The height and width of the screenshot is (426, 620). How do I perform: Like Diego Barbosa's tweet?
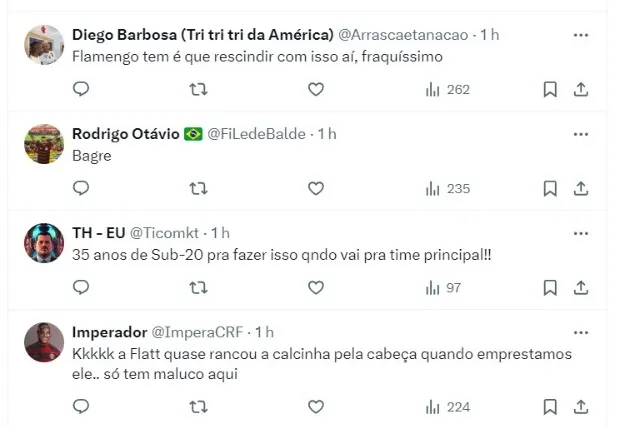click(x=316, y=89)
